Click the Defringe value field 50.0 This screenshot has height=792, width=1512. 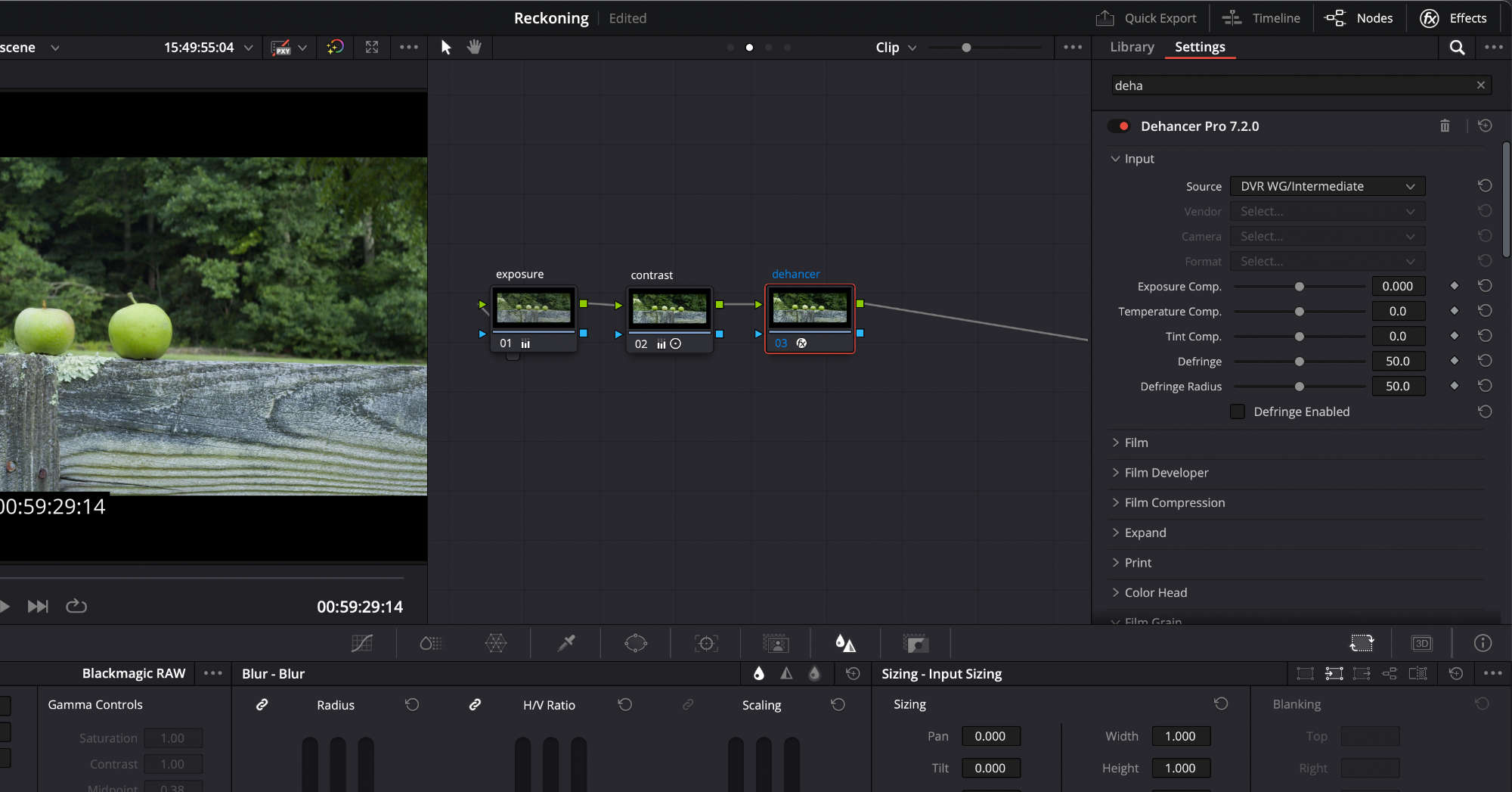[x=1398, y=361]
